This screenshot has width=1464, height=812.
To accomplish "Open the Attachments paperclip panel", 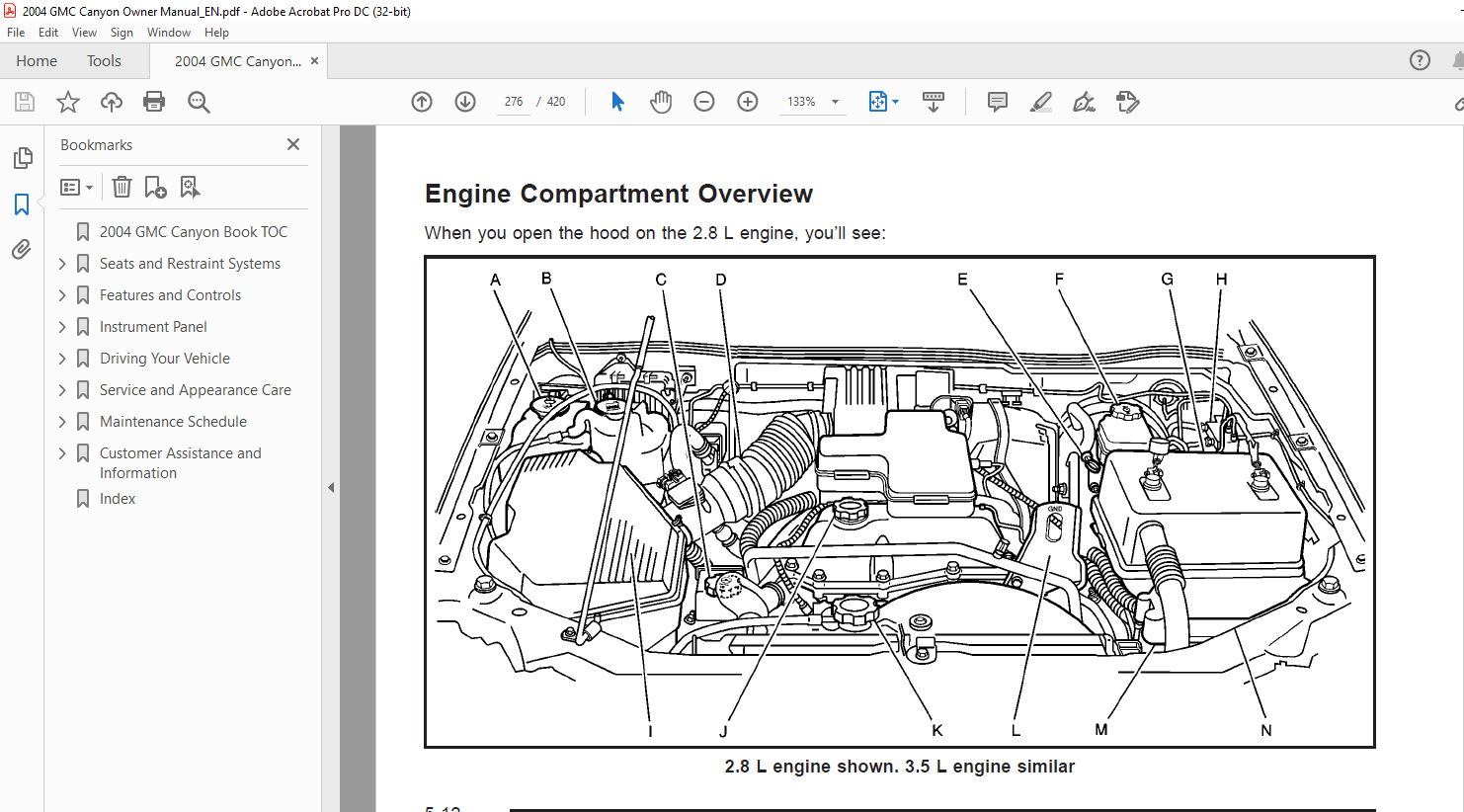I will [22, 249].
